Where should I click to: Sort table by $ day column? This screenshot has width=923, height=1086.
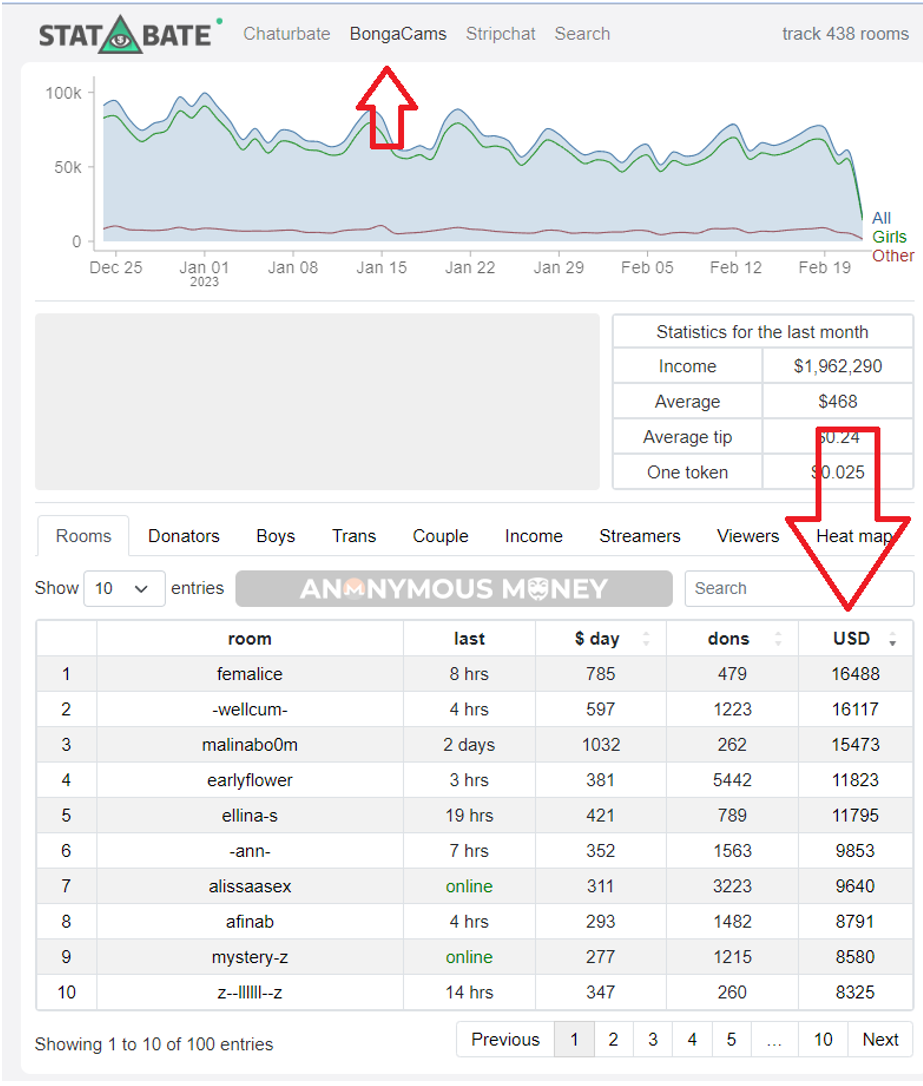pyautogui.click(x=601, y=639)
